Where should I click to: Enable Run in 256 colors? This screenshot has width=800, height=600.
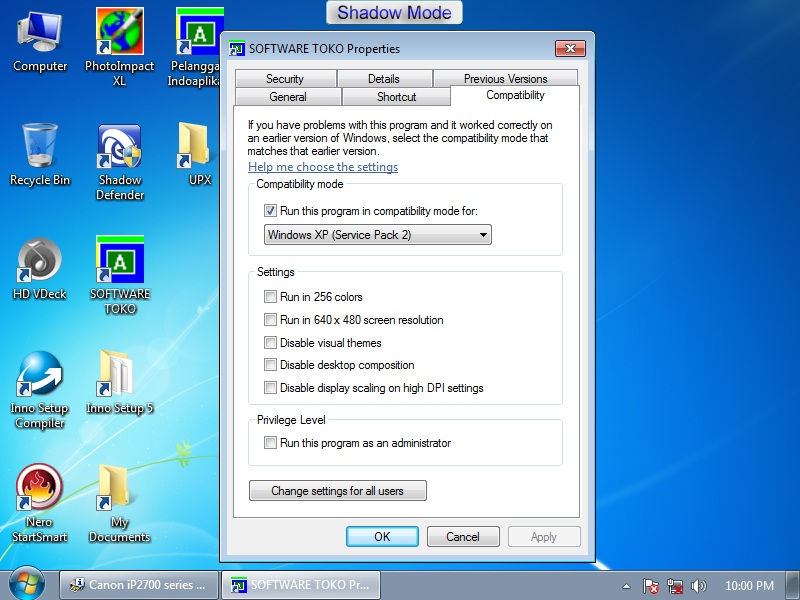[270, 296]
